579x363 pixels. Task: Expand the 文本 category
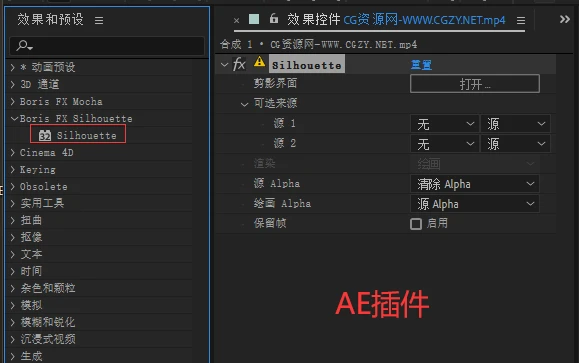[x=13, y=254]
